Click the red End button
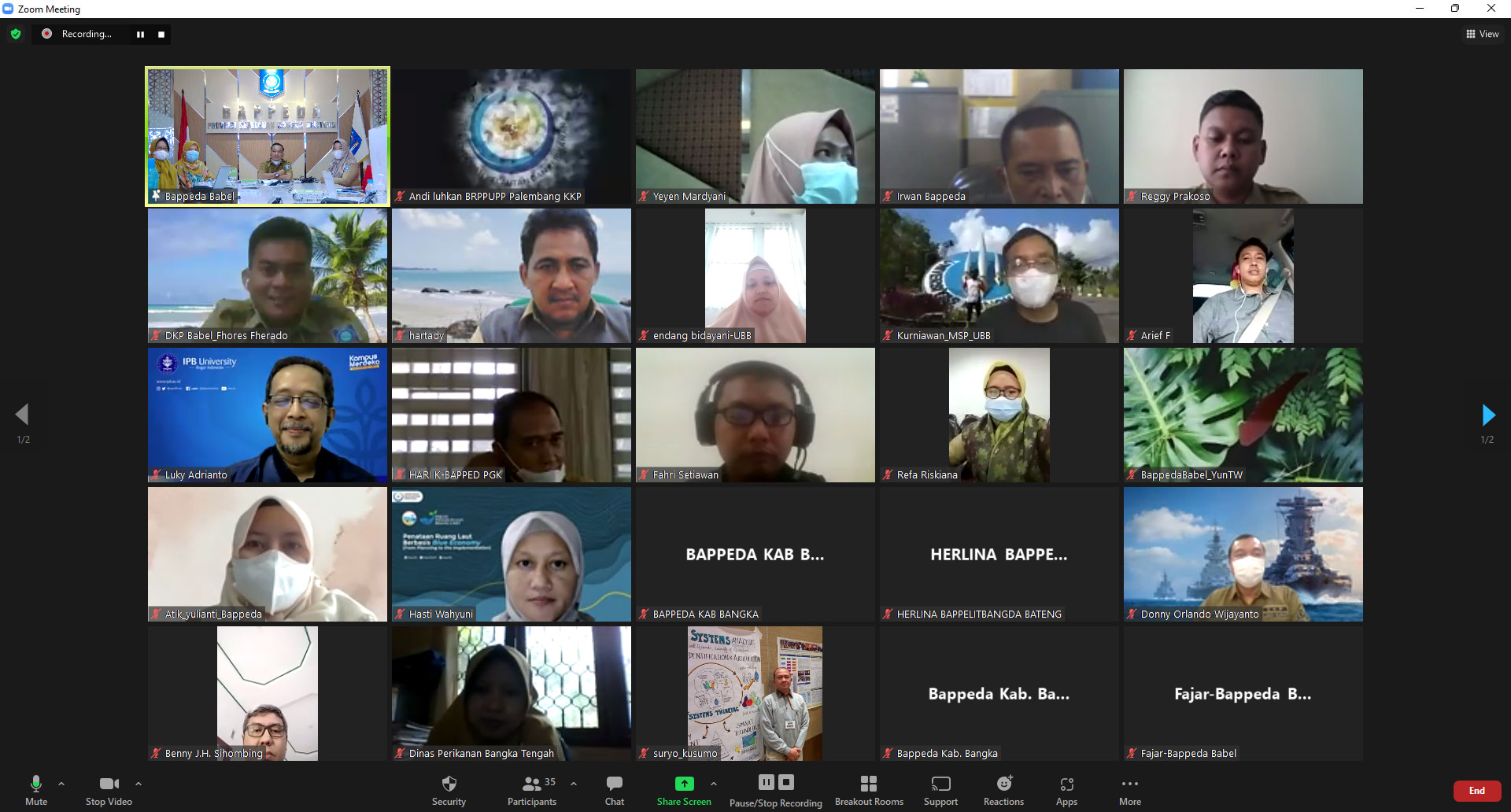This screenshot has width=1511, height=812. 1476,791
